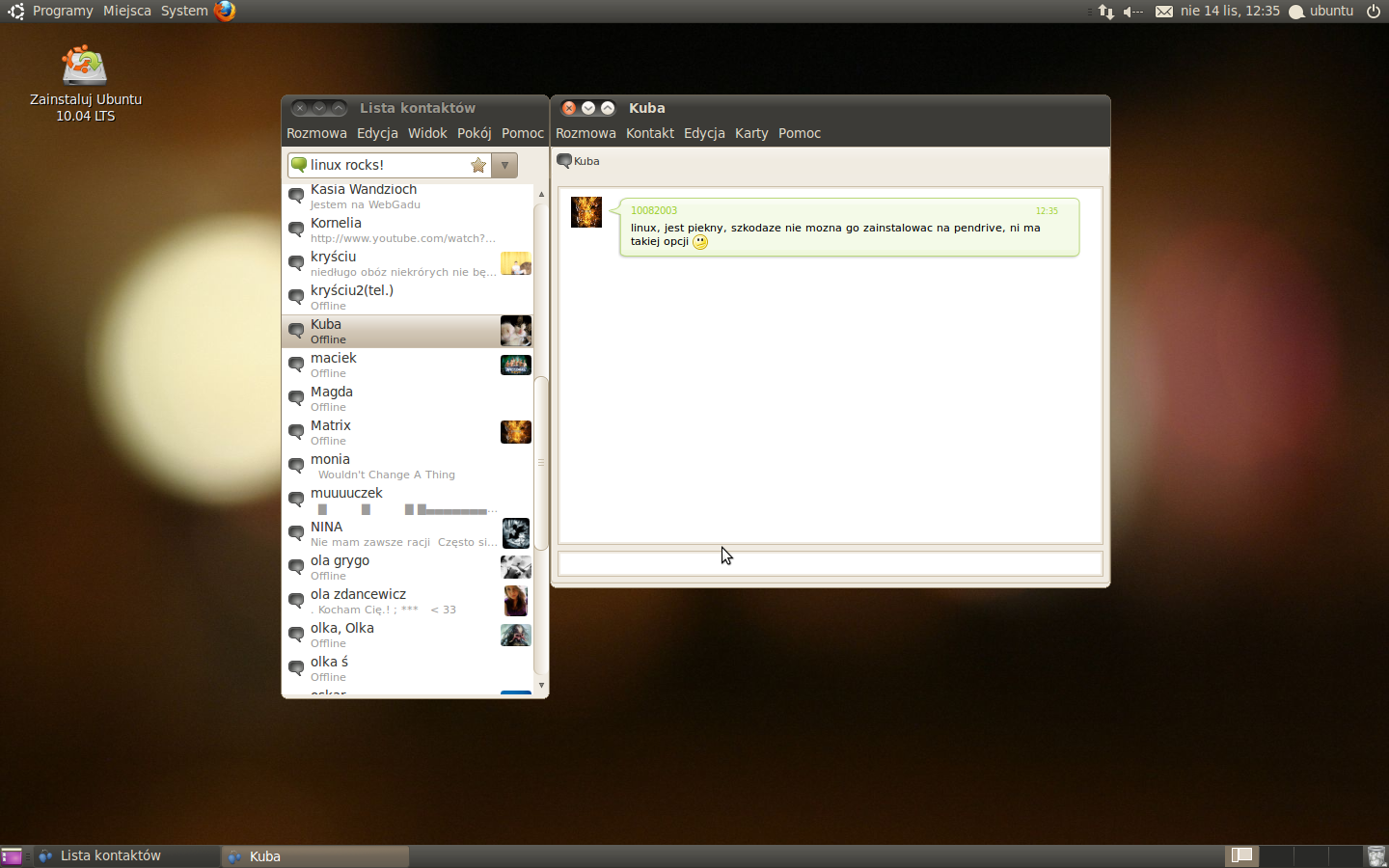Image resolution: width=1389 pixels, height=868 pixels.
Task: Switch to Lista kontaktów taskbar button
Action: (x=125, y=856)
